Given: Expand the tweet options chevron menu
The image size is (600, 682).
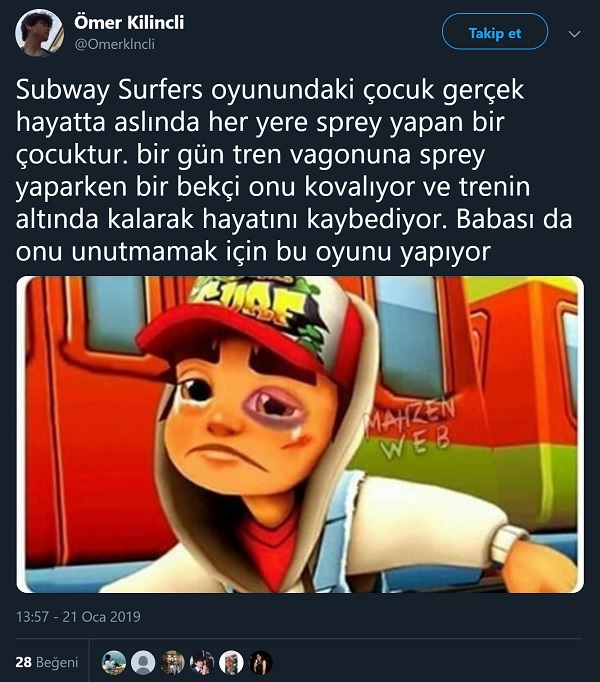Looking at the screenshot, I should point(575,33).
